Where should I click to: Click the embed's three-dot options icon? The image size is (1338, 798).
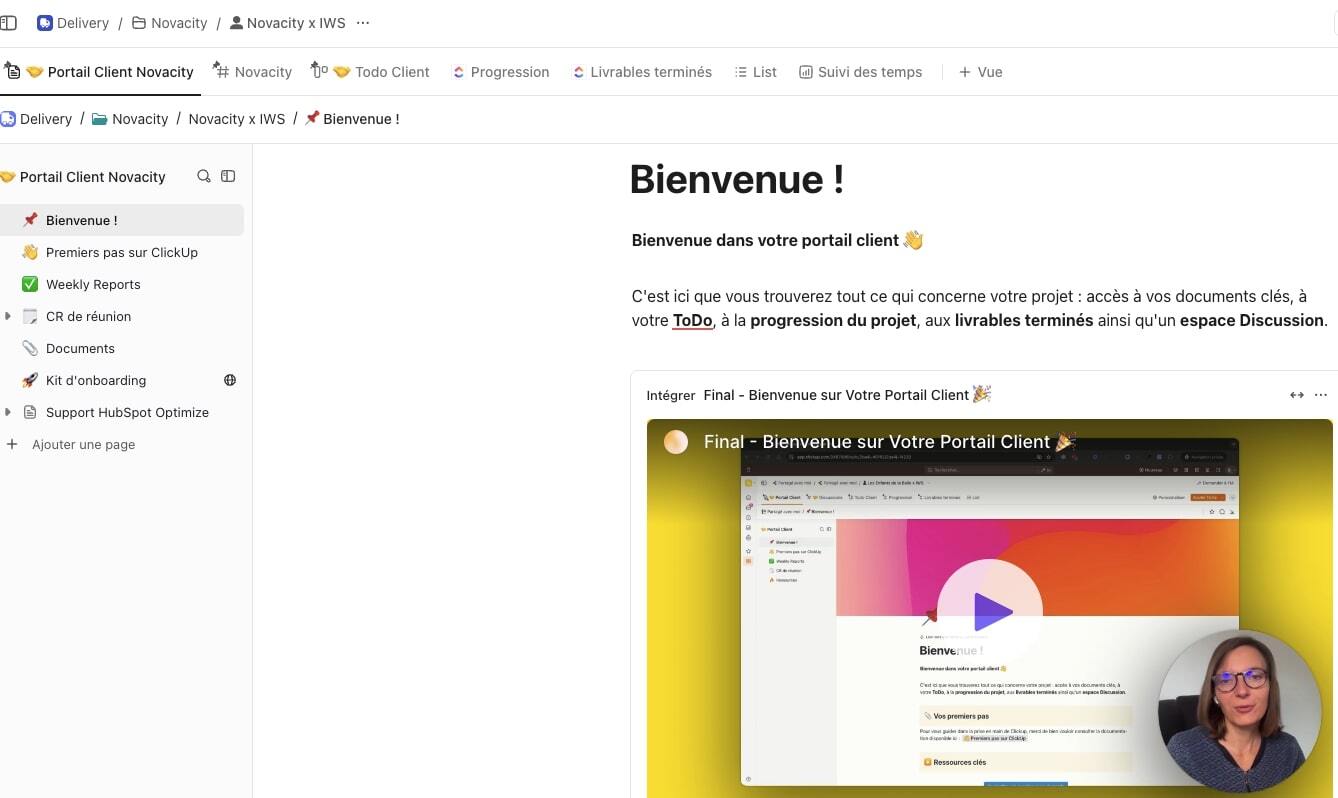(1320, 395)
